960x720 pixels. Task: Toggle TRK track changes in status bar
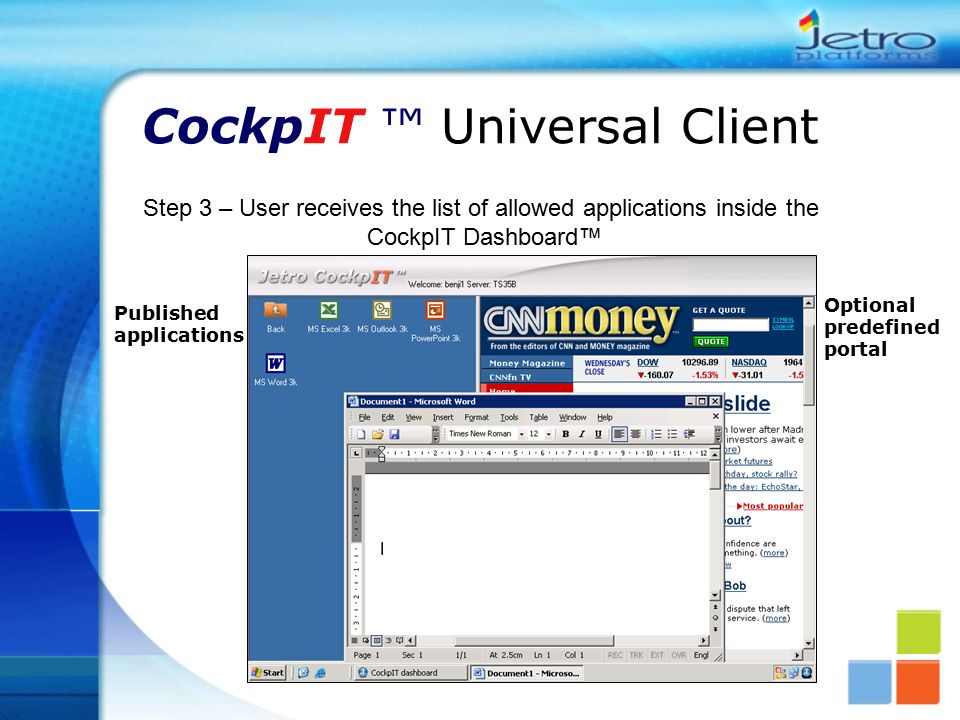(x=636, y=655)
